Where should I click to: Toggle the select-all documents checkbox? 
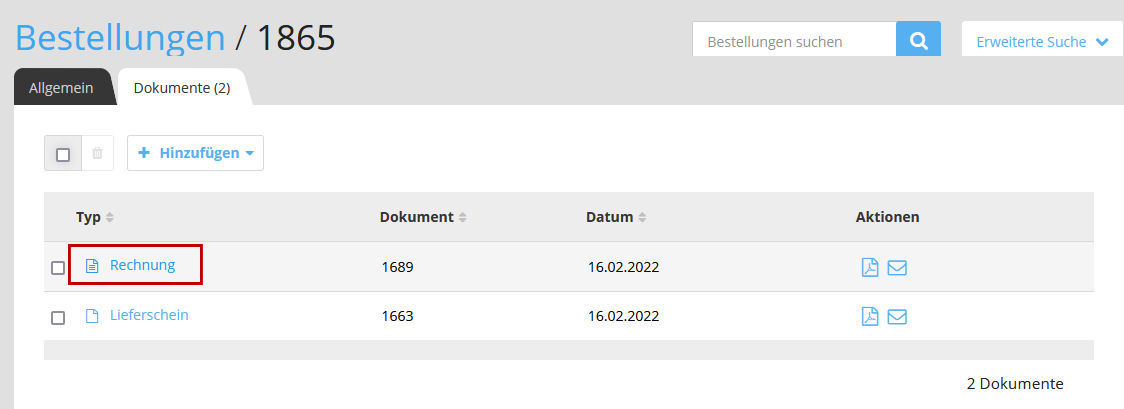click(x=63, y=154)
